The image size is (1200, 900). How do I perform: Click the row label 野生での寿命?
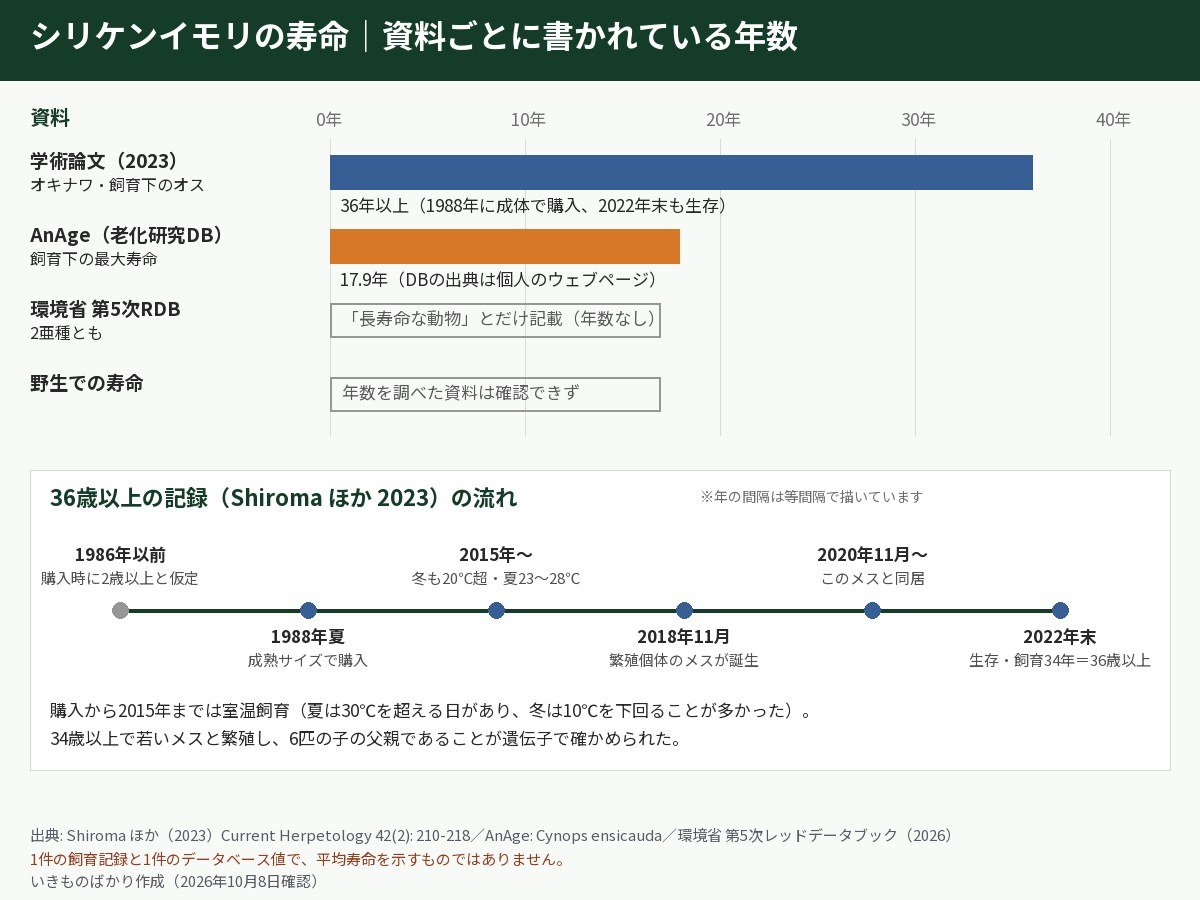pos(87,383)
